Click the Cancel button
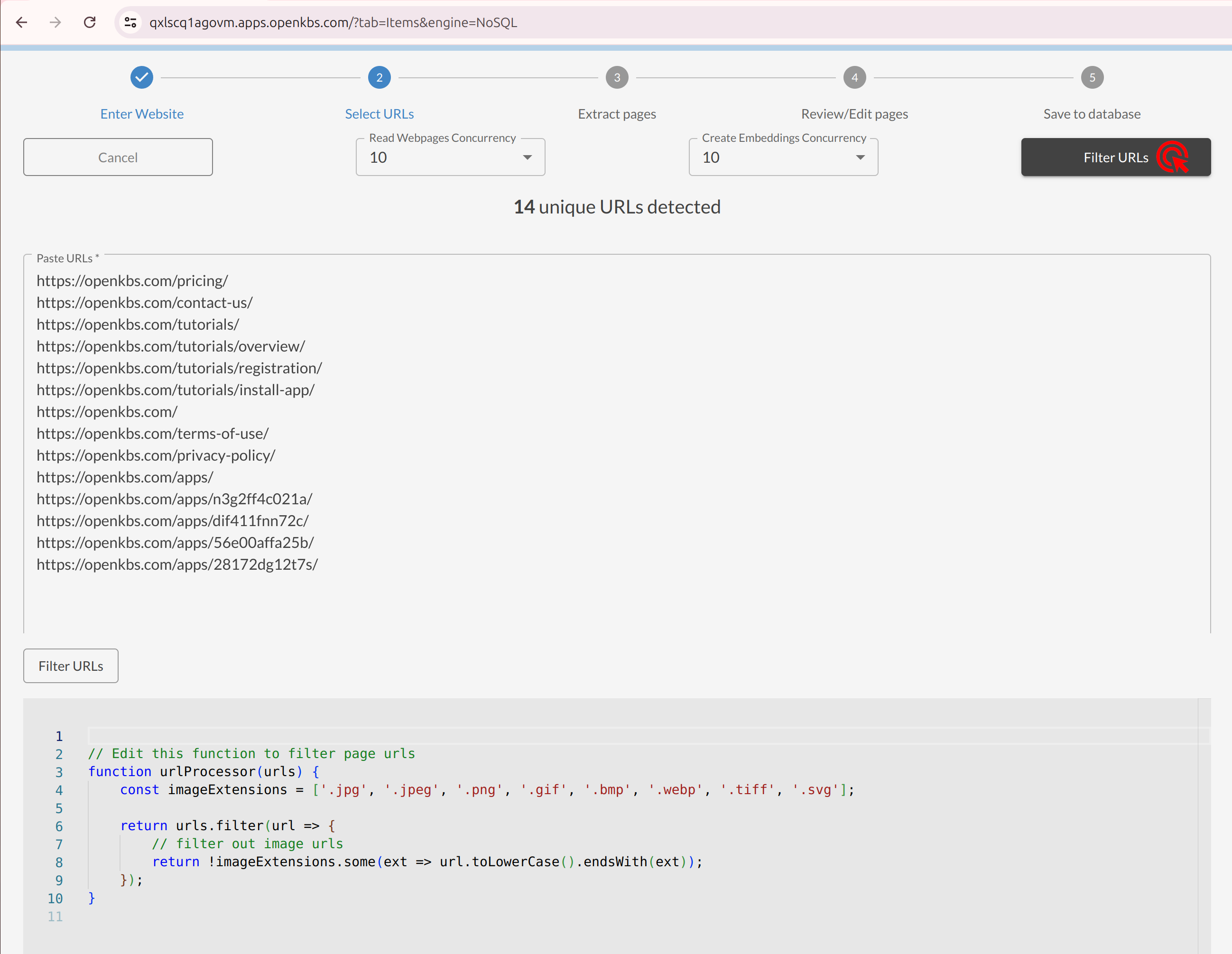Screen dimensions: 1232x954 coord(118,157)
